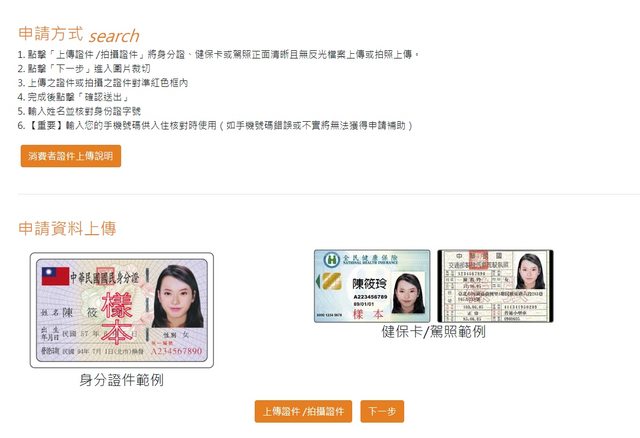Select the ID card sample image
The image size is (640, 438).
(x=122, y=310)
